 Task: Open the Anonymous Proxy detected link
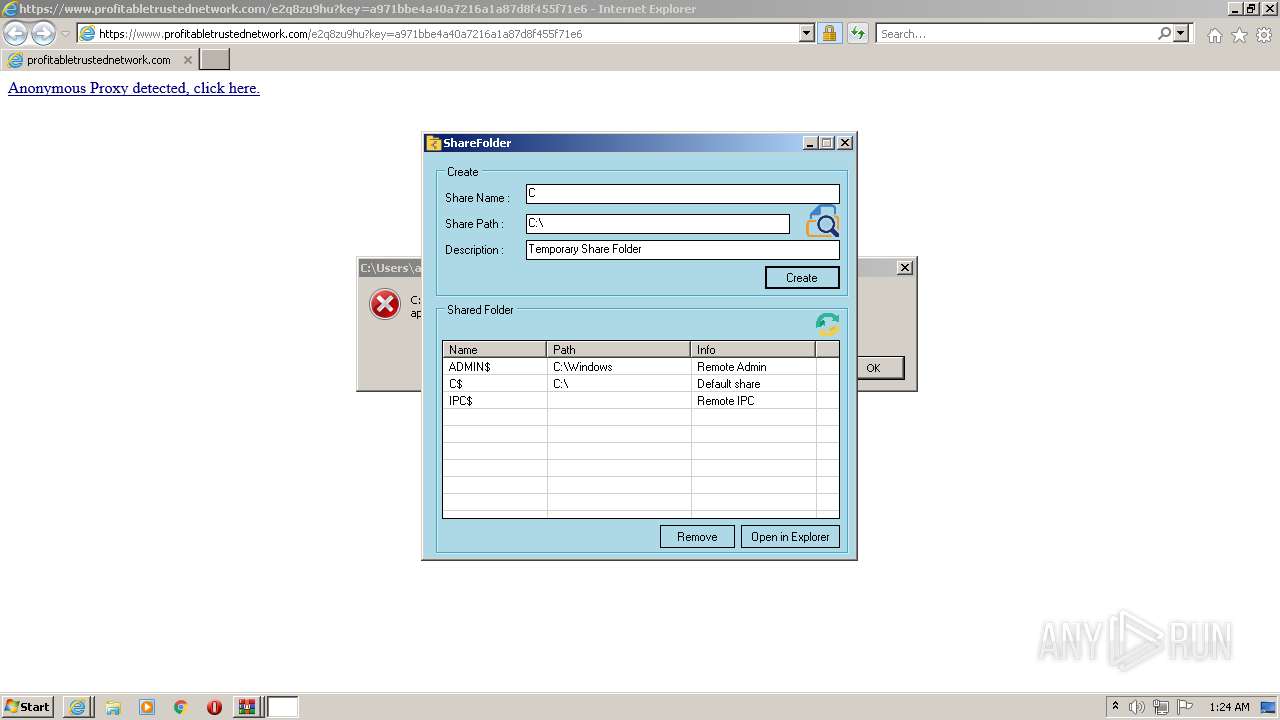click(x=134, y=88)
